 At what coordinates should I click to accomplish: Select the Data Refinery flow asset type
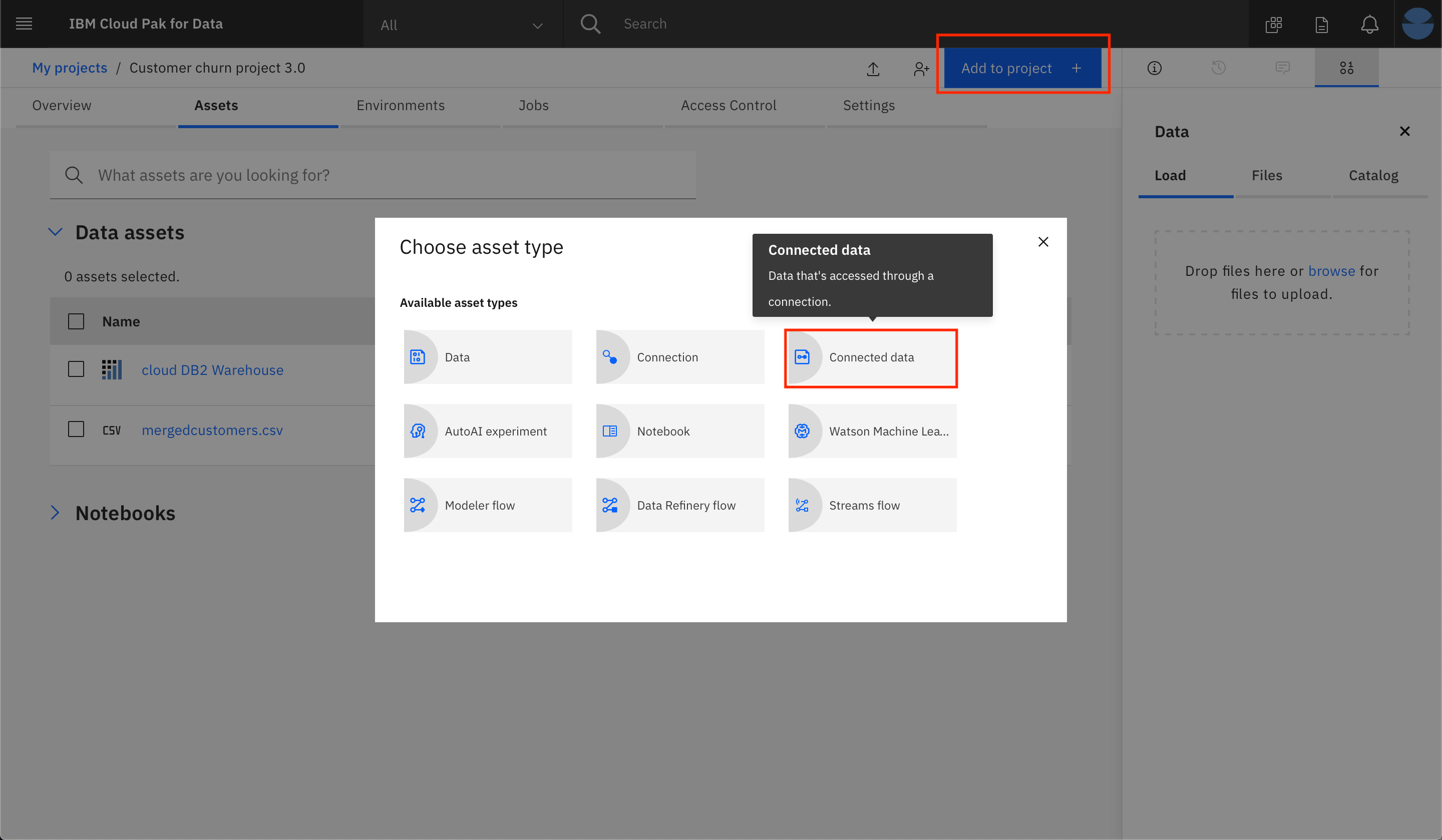pos(680,505)
